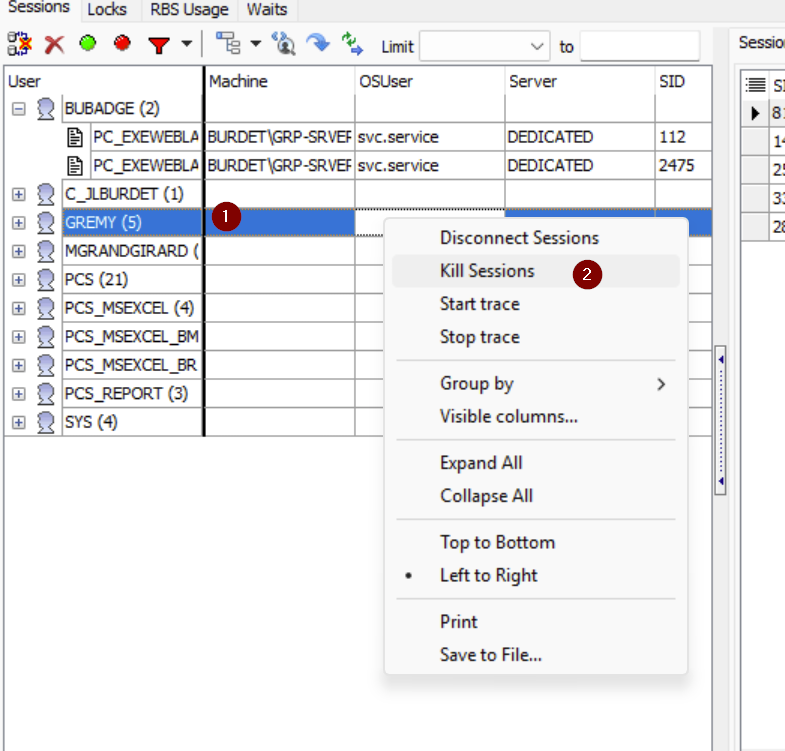Expand the SYS (4) group
The image size is (785, 751).
coord(19,423)
